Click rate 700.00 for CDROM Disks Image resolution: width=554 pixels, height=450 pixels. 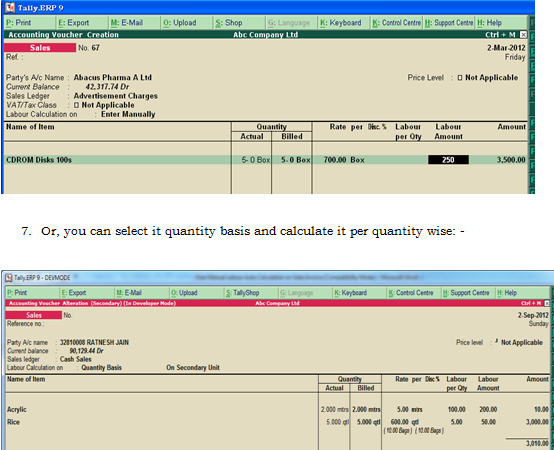tap(335, 160)
